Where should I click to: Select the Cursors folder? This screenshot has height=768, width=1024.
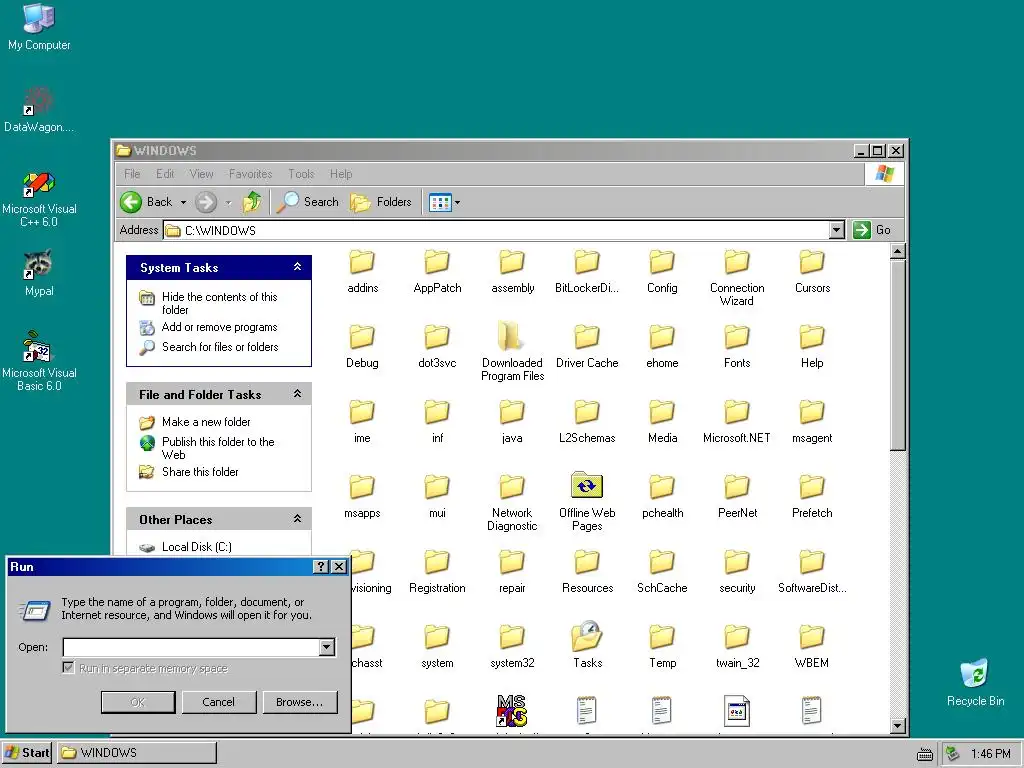[x=812, y=272]
